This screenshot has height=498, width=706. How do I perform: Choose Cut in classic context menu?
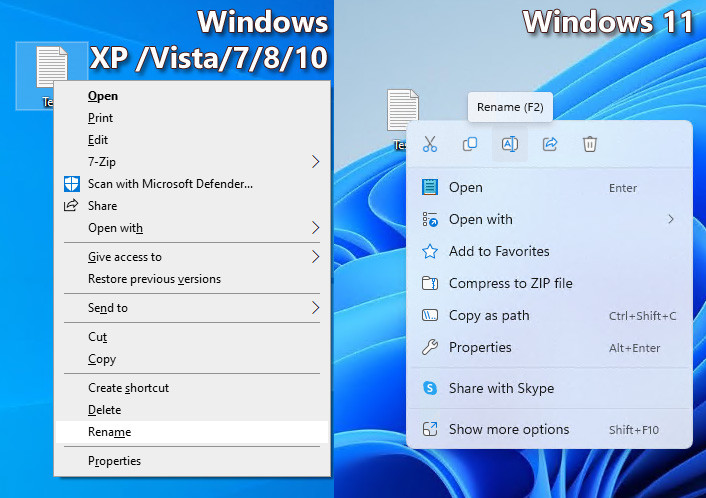[192, 337]
